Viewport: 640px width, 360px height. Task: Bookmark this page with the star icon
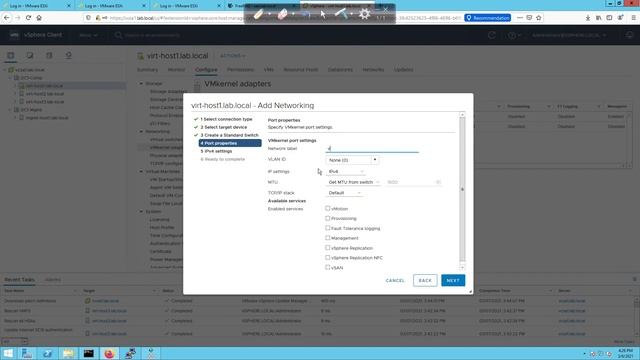click(539, 18)
